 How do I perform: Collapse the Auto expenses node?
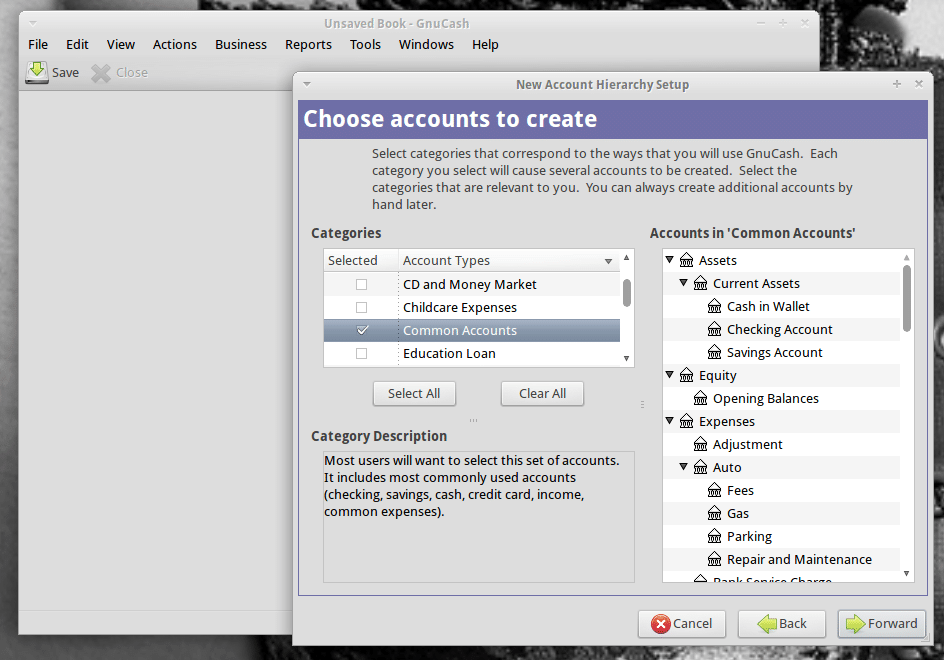click(684, 468)
